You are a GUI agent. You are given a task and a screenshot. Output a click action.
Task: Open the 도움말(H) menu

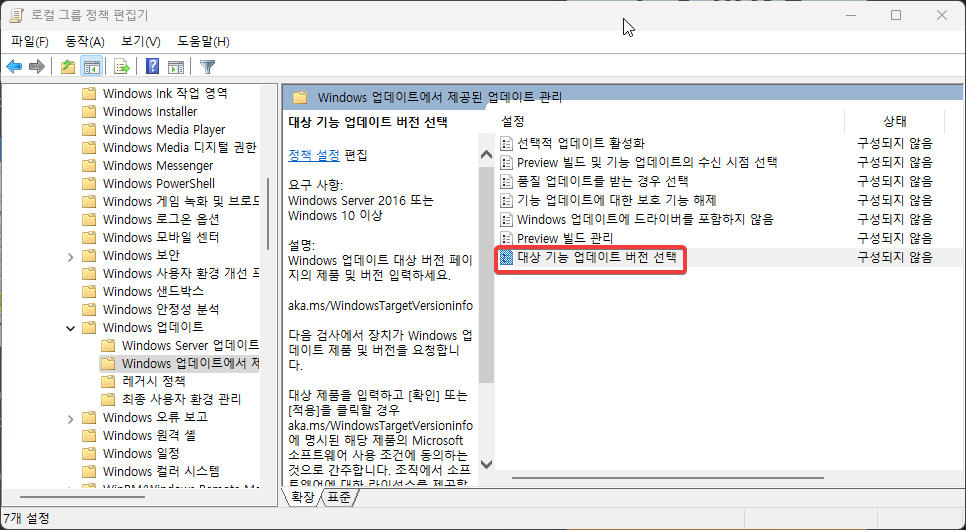pyautogui.click(x=203, y=41)
